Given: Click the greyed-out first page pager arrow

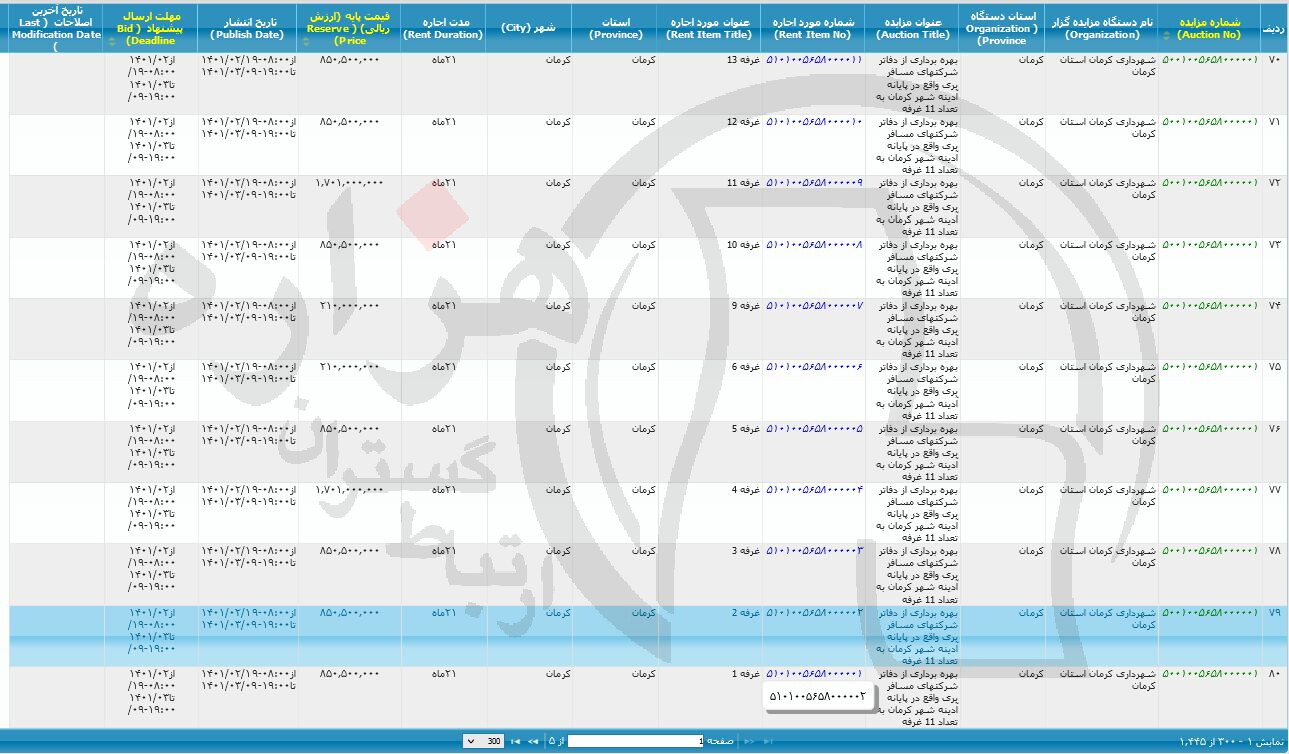Looking at the screenshot, I should click(x=768, y=741).
